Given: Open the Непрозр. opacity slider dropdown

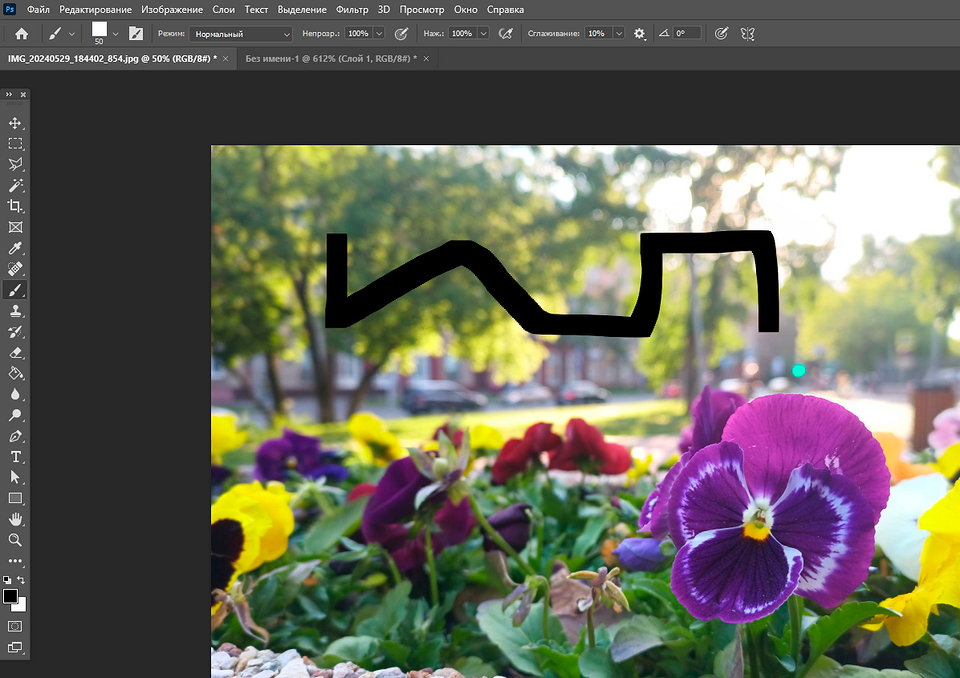Looking at the screenshot, I should (380, 33).
